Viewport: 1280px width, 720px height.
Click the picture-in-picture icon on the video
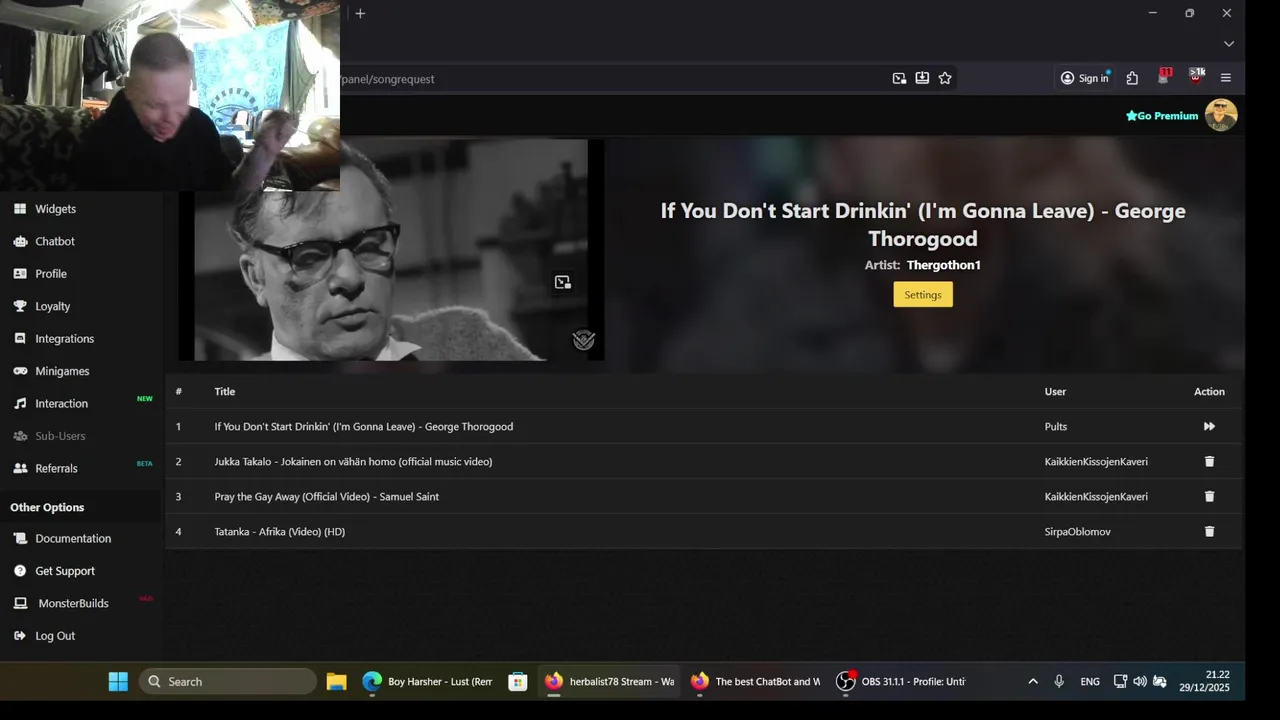tap(562, 282)
